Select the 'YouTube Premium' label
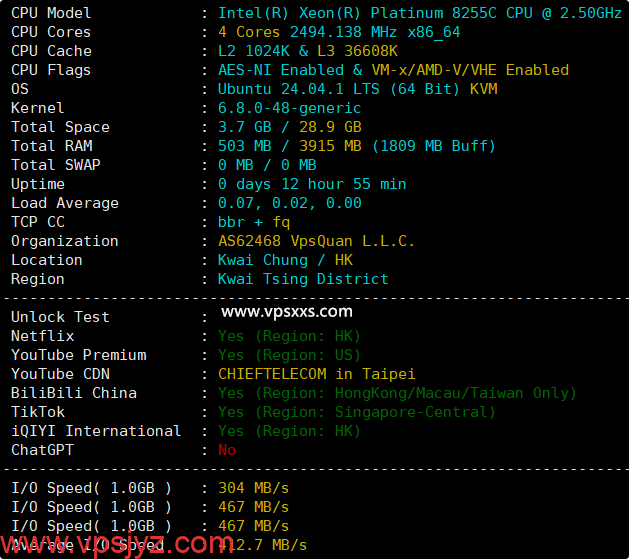629x559 pixels. [x=79, y=355]
